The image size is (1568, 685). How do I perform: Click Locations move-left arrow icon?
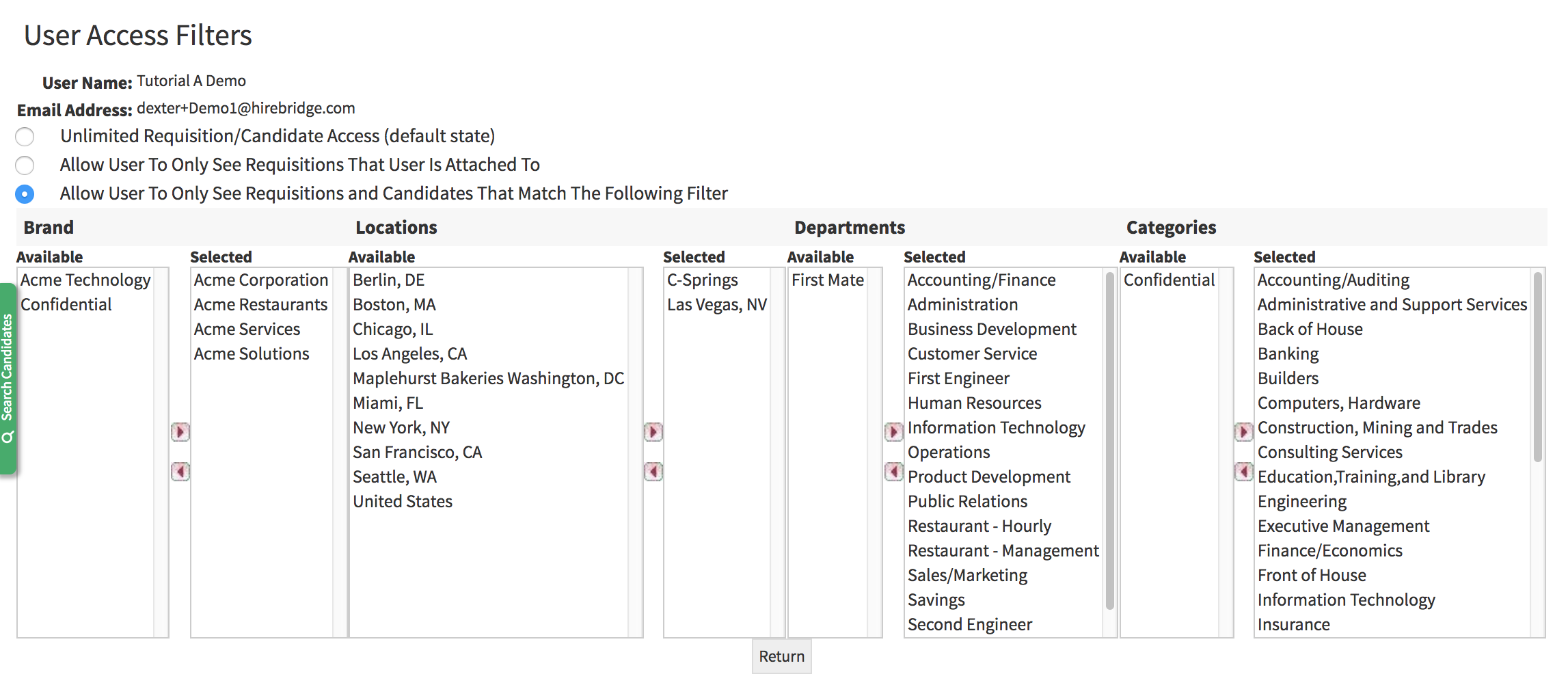click(x=653, y=472)
